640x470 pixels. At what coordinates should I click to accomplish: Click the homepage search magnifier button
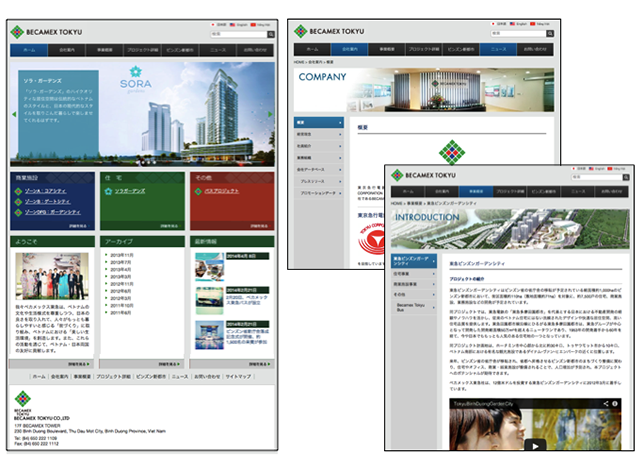(271, 35)
